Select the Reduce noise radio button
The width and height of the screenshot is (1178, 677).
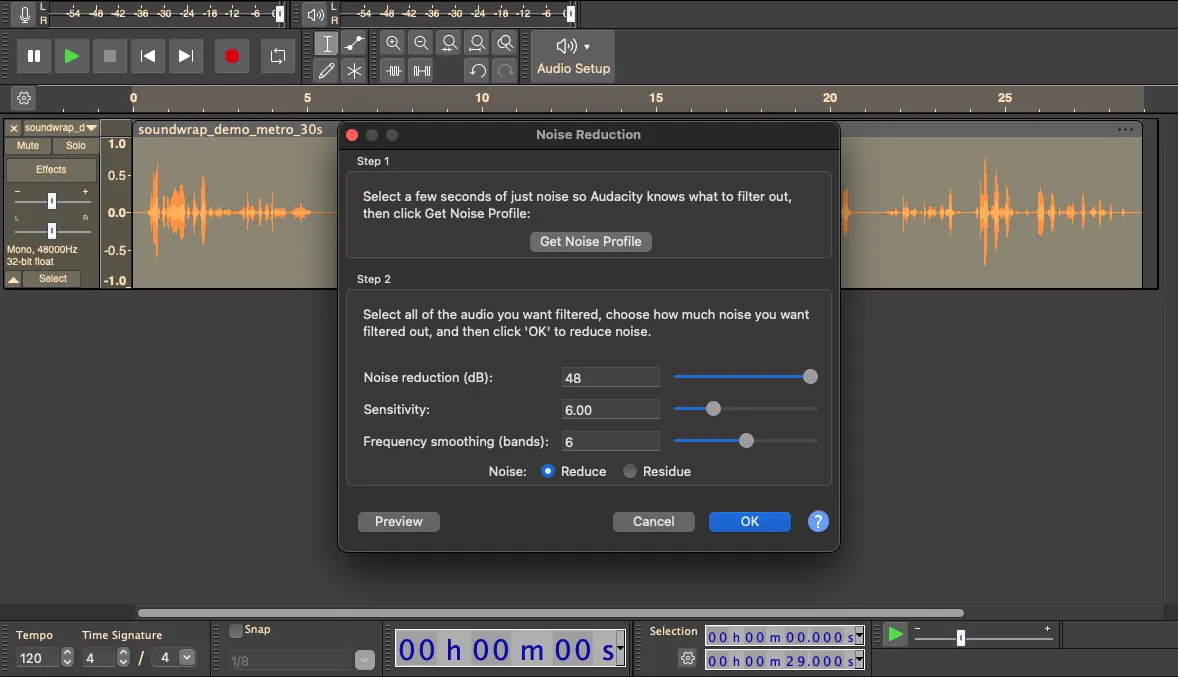coord(548,471)
